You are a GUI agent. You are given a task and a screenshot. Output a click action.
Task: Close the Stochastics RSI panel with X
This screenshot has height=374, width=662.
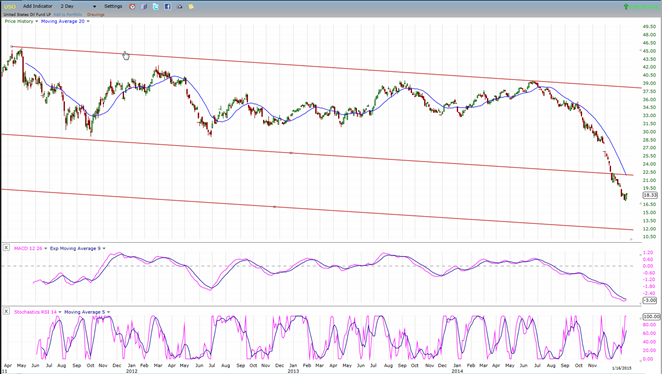6,311
